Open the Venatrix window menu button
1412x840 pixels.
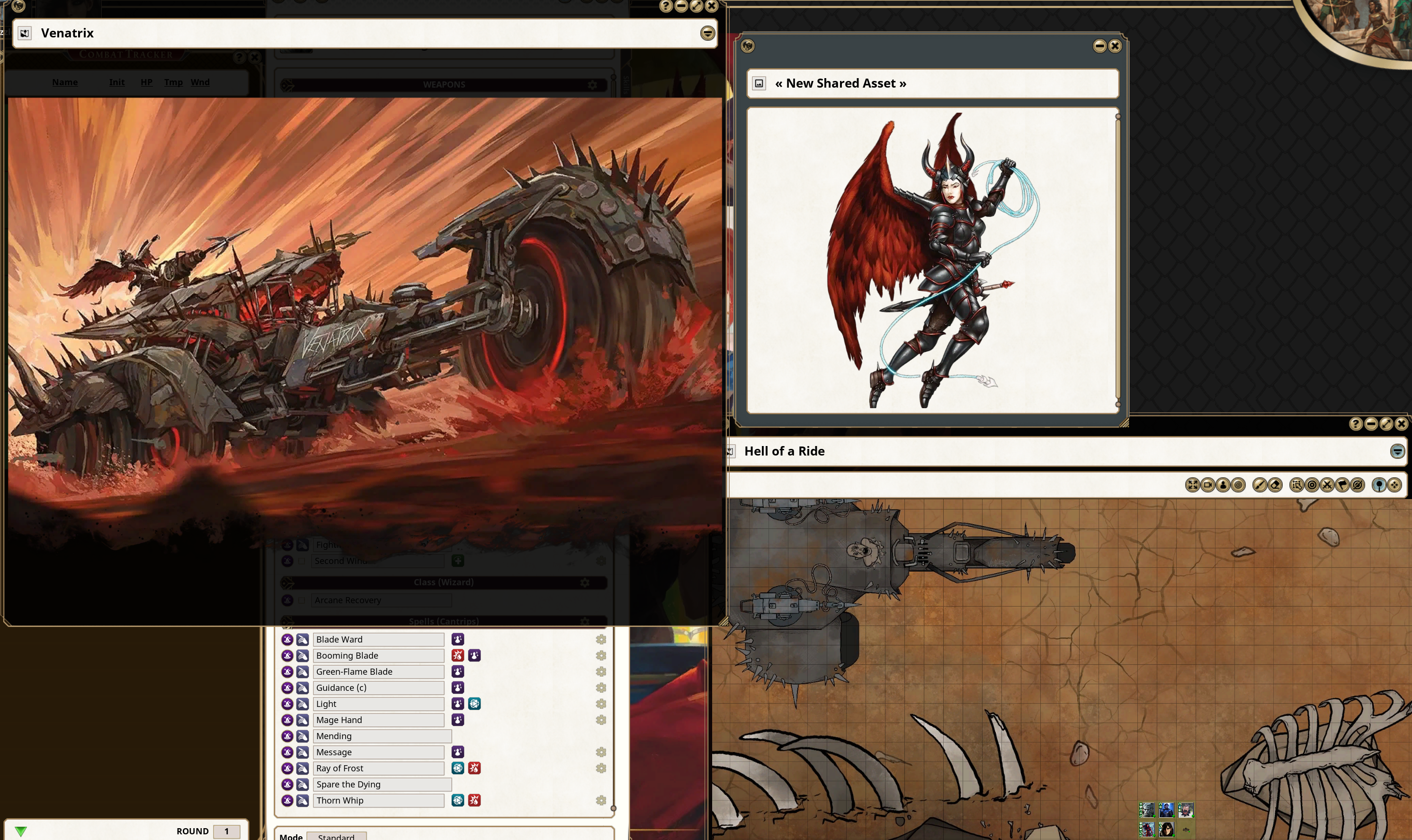[707, 34]
